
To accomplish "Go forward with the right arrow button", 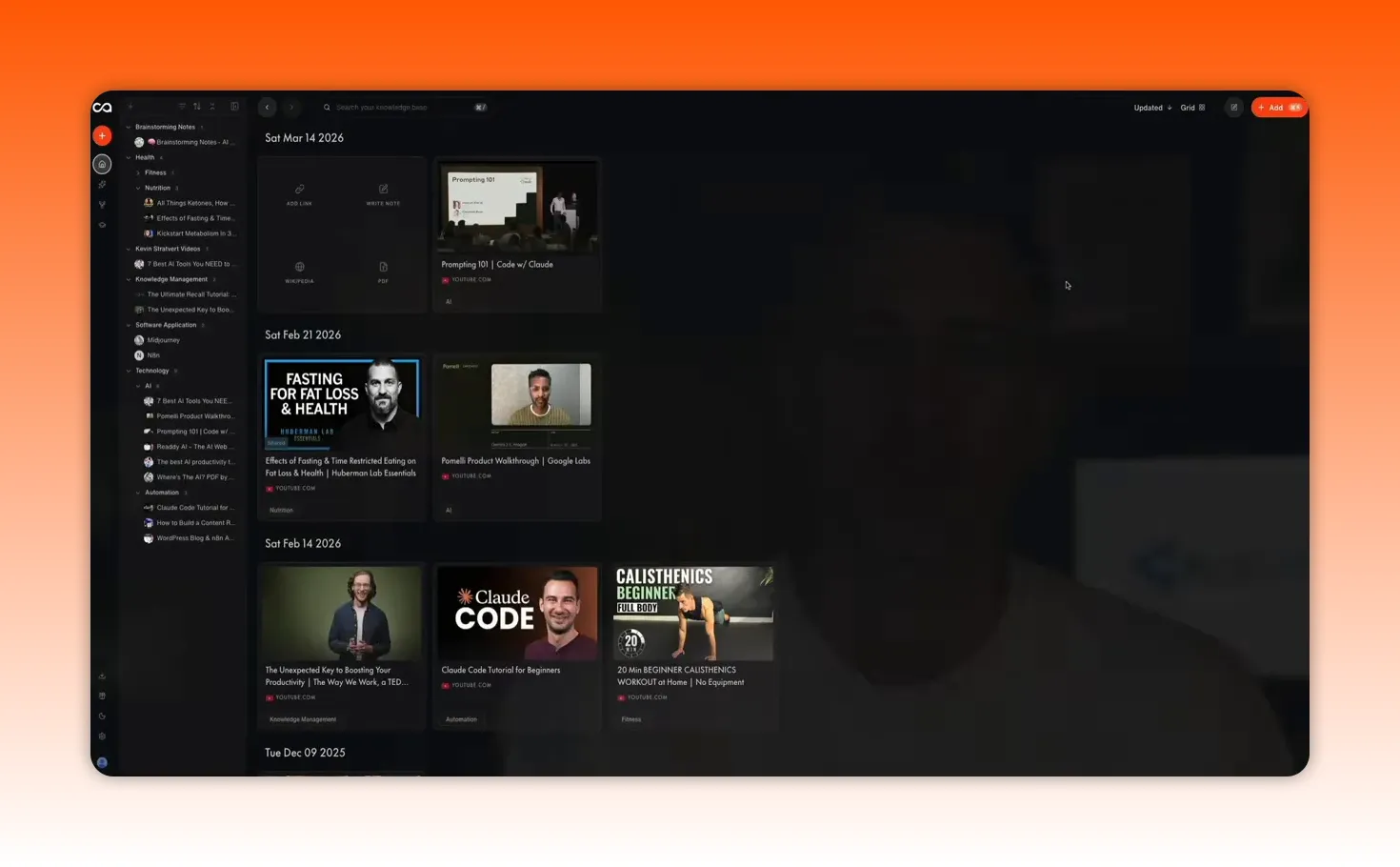I will [x=291, y=108].
